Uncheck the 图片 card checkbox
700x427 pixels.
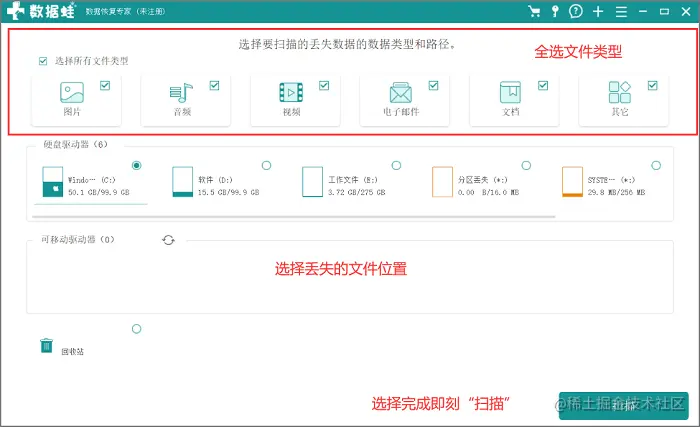point(105,85)
